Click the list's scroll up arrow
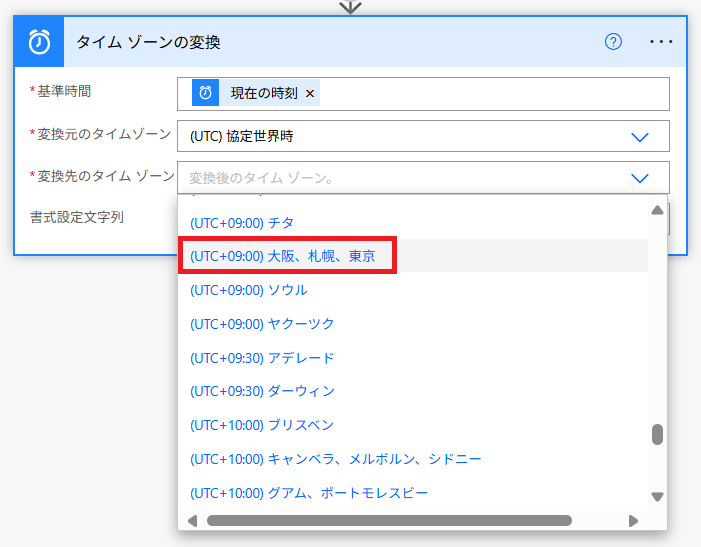The image size is (701, 547). tap(657, 211)
